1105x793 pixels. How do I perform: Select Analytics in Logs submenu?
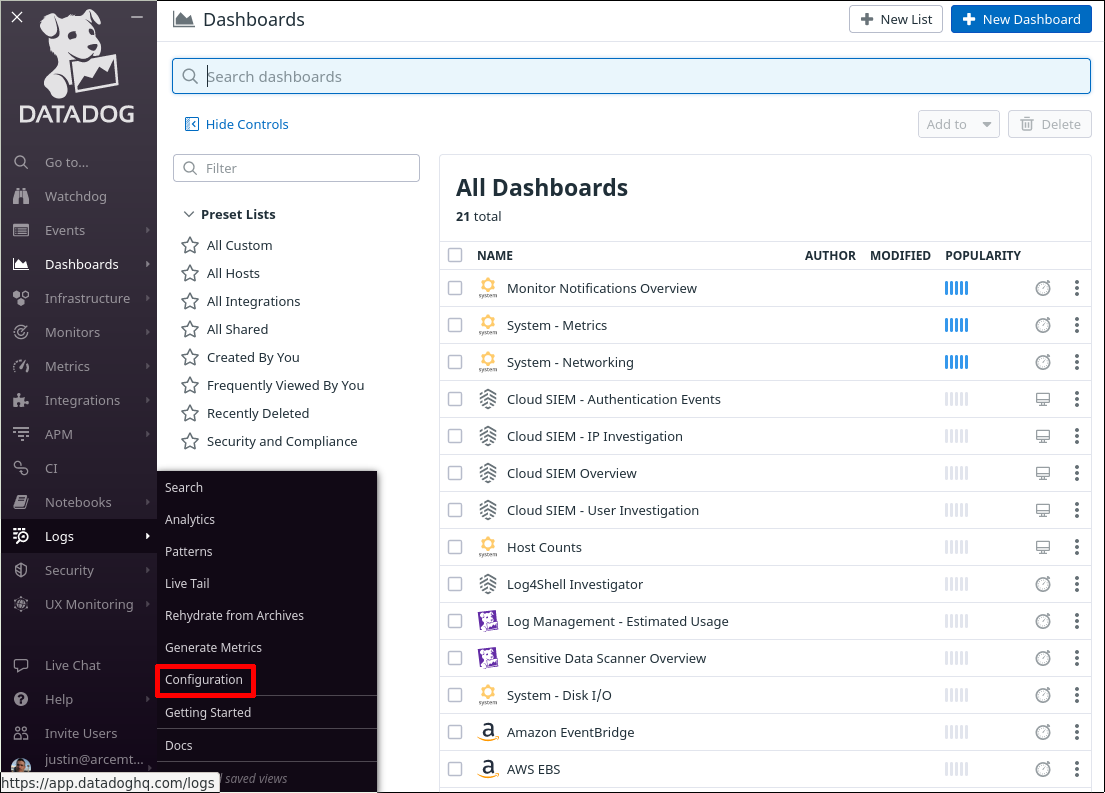coord(190,520)
